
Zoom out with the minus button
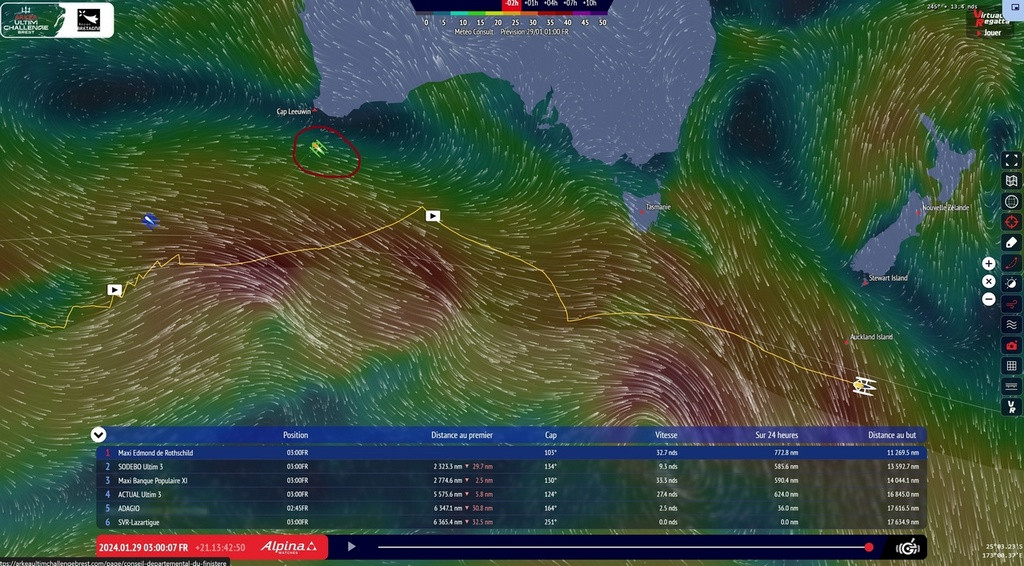(x=989, y=300)
